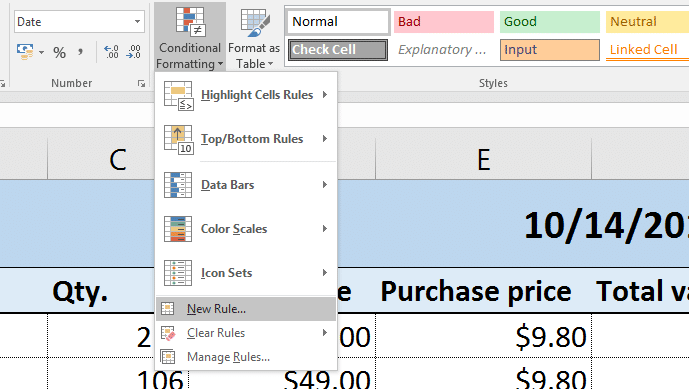Image resolution: width=689 pixels, height=389 pixels.
Task: Open Number group dialog launcher
Action: point(141,84)
